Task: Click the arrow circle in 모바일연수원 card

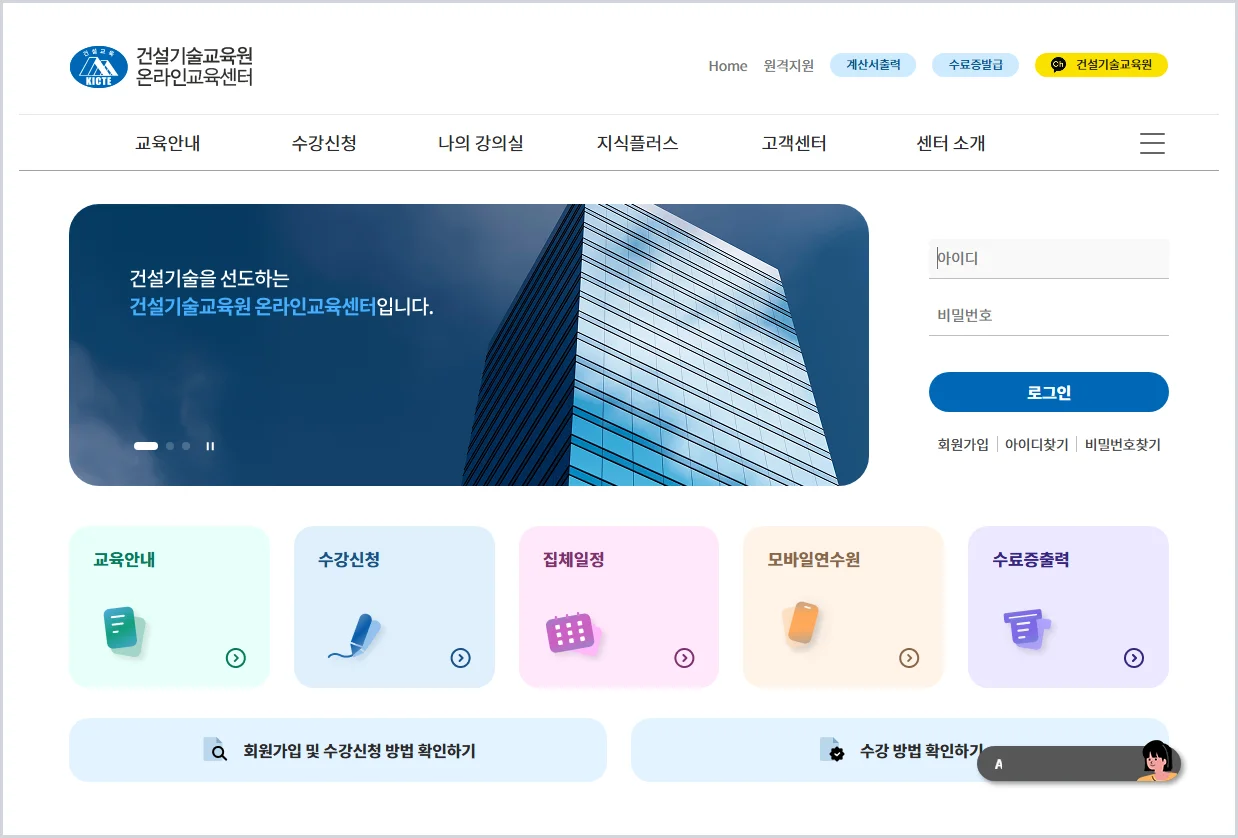Action: coord(909,658)
